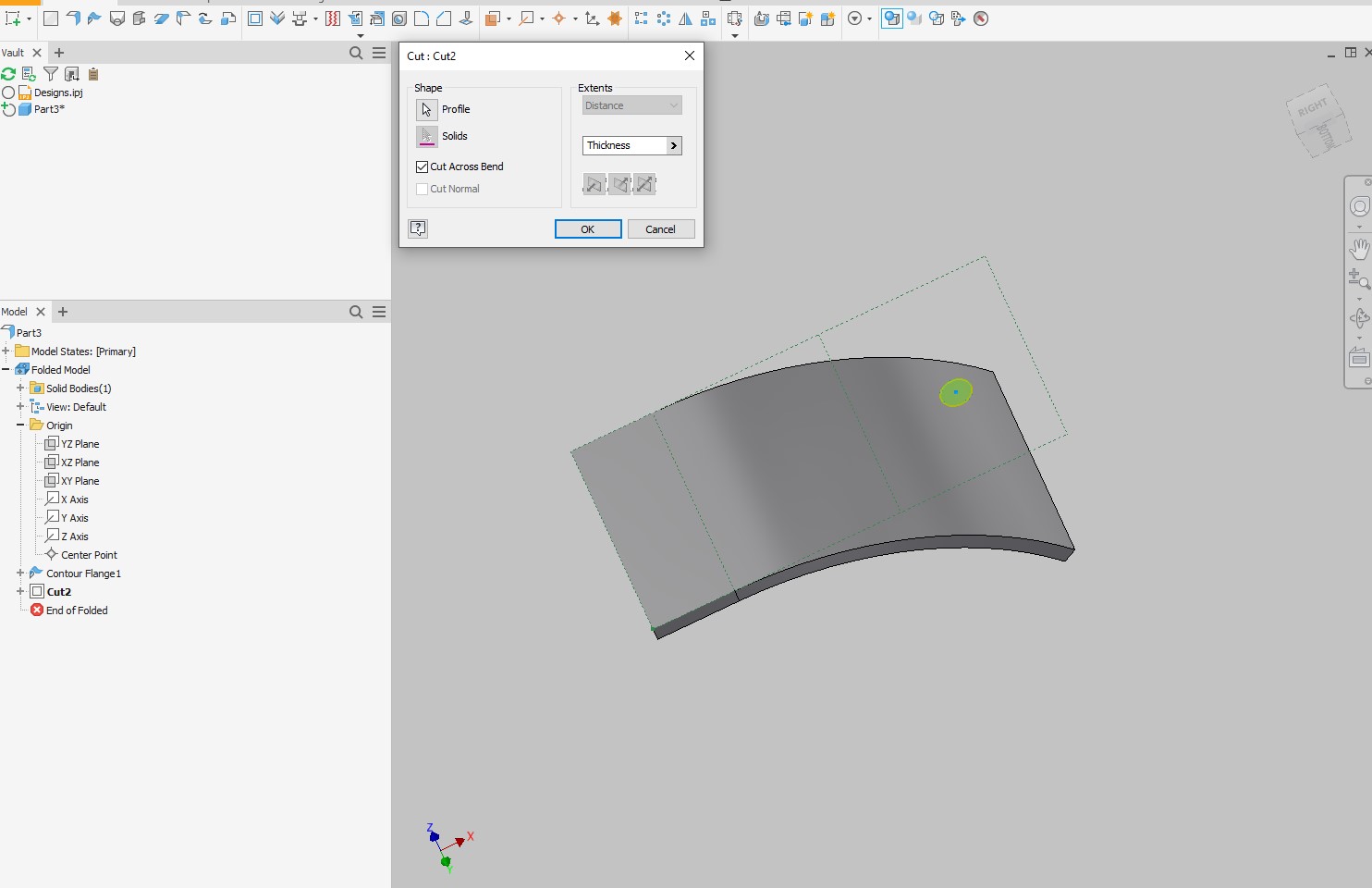This screenshot has width=1372, height=888.
Task: Collapse the Origin folder
Action: (20, 425)
